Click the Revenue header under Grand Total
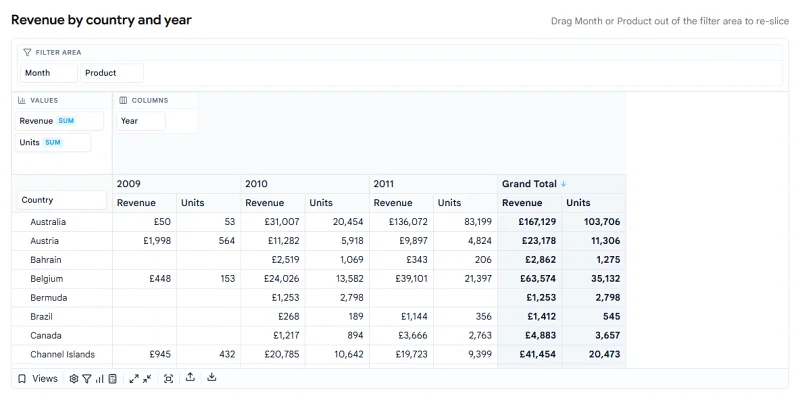The image size is (800, 400). (530, 203)
